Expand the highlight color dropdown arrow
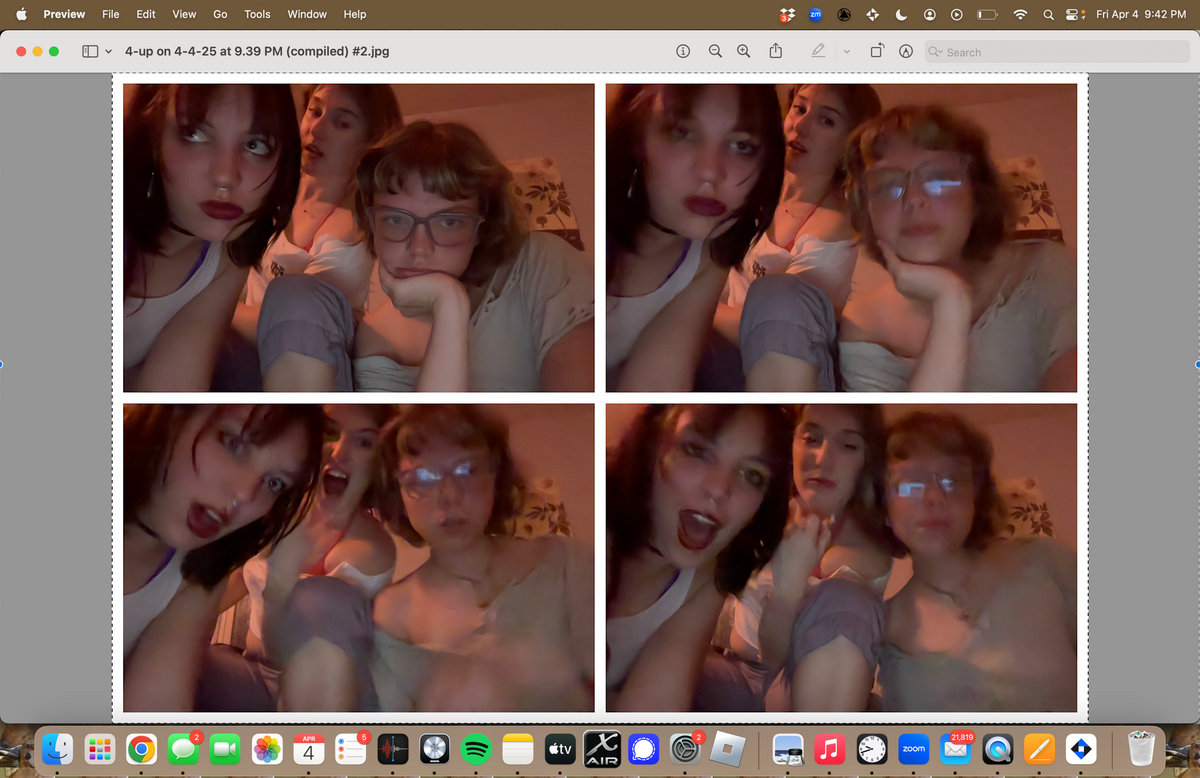 [x=846, y=51]
